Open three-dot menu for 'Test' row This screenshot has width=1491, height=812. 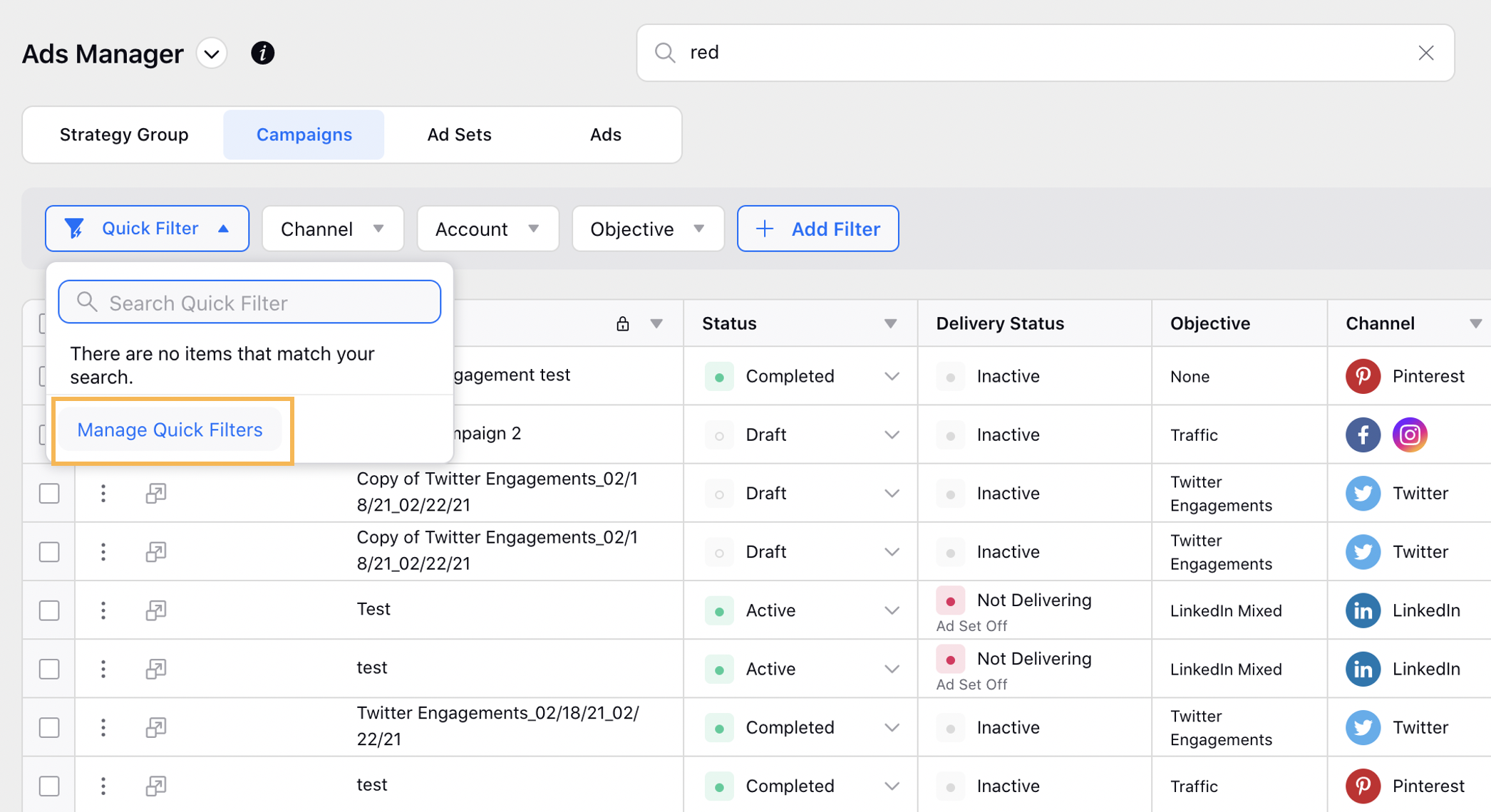(x=103, y=610)
